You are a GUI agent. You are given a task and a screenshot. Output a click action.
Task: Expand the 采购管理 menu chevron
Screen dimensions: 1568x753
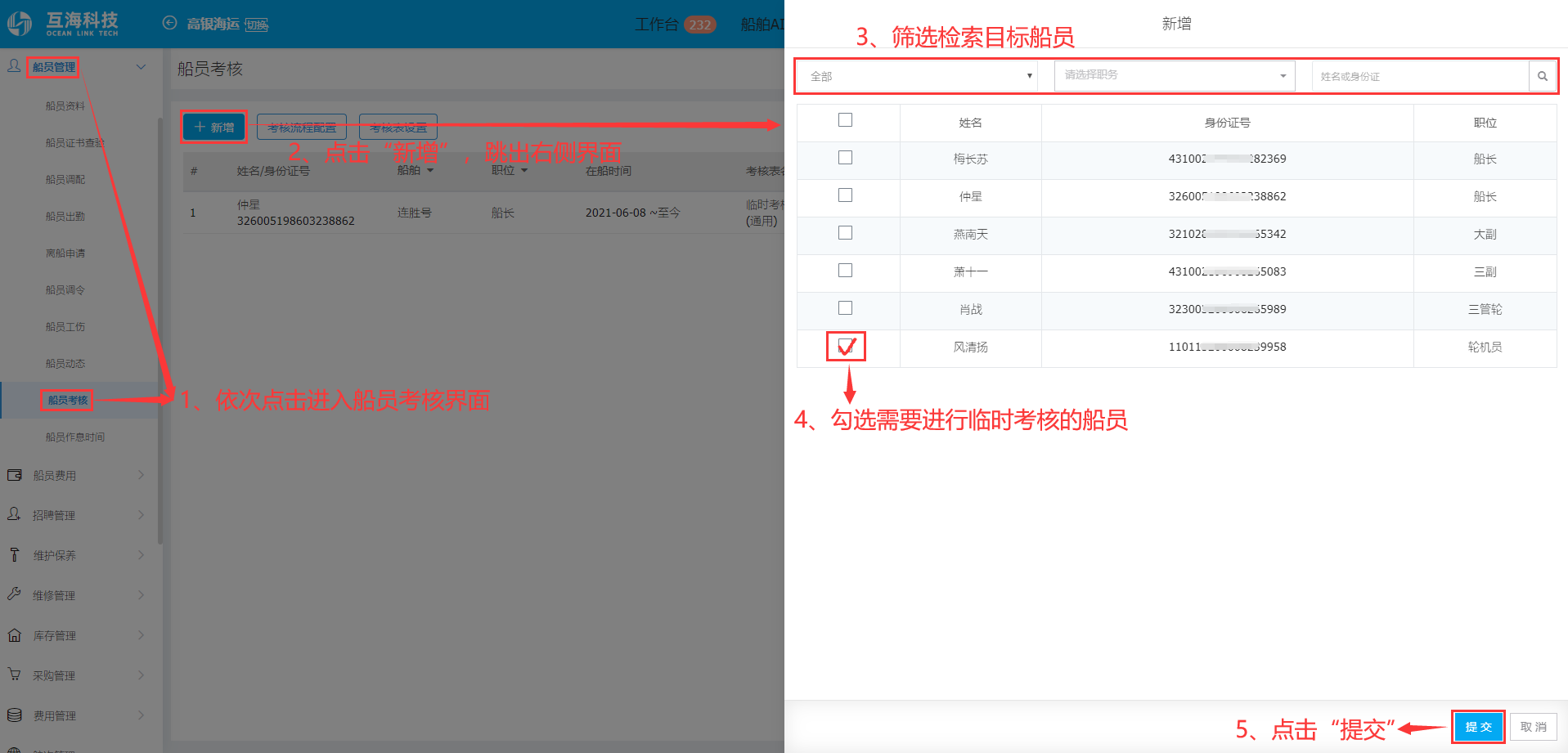pos(141,675)
